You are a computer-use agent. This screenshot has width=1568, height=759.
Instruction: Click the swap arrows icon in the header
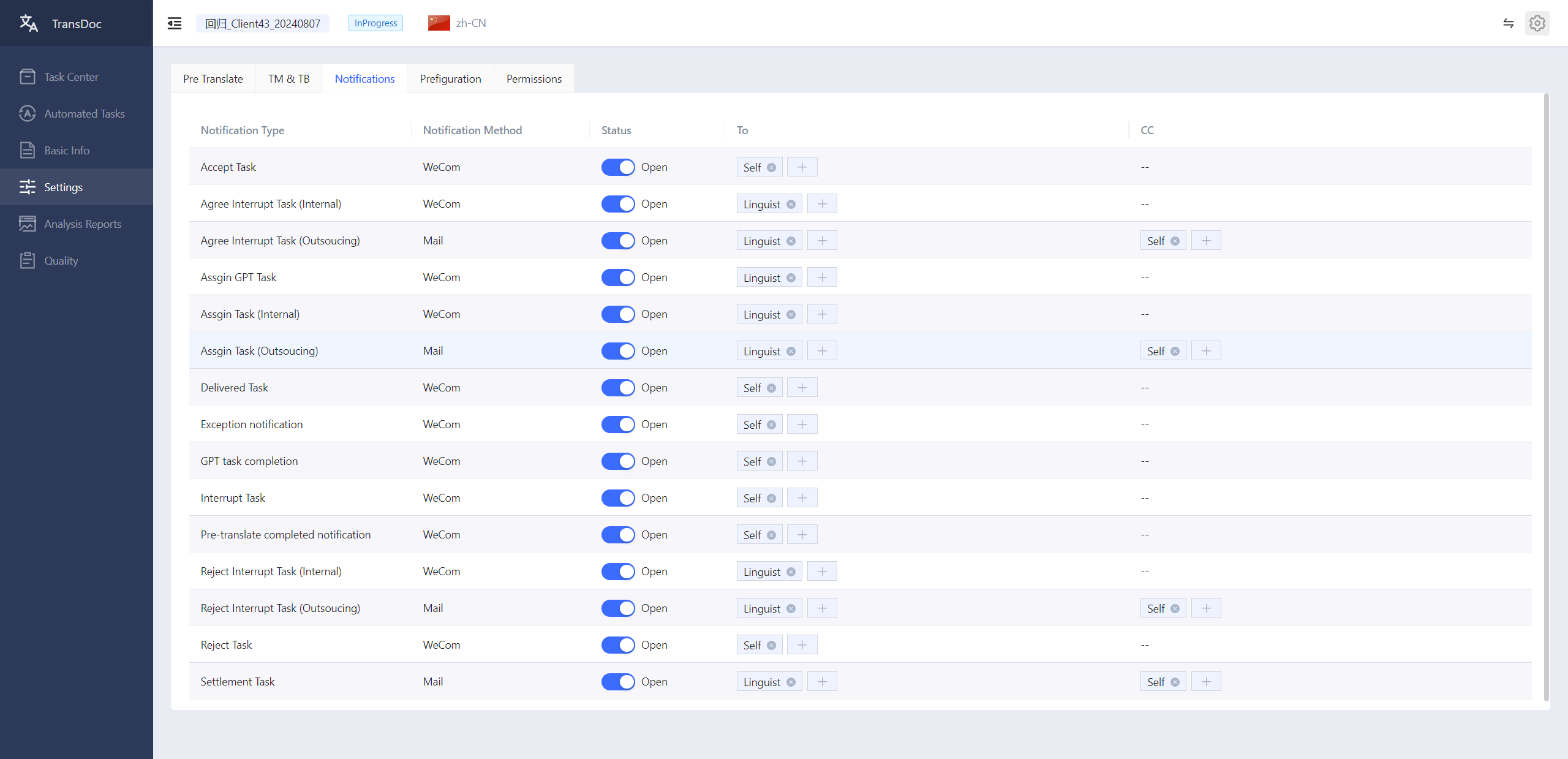[1508, 23]
